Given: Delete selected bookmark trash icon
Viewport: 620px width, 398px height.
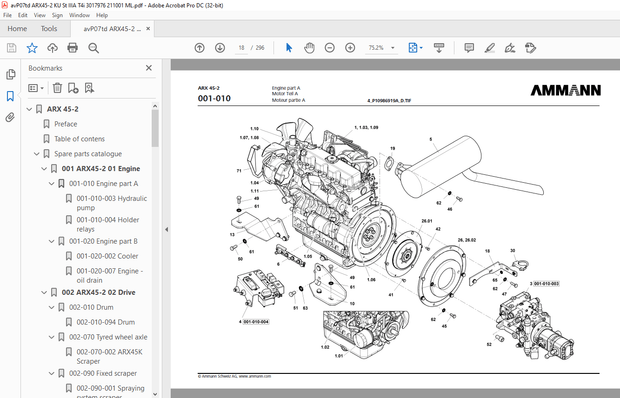Looking at the screenshot, I should click(57, 88).
